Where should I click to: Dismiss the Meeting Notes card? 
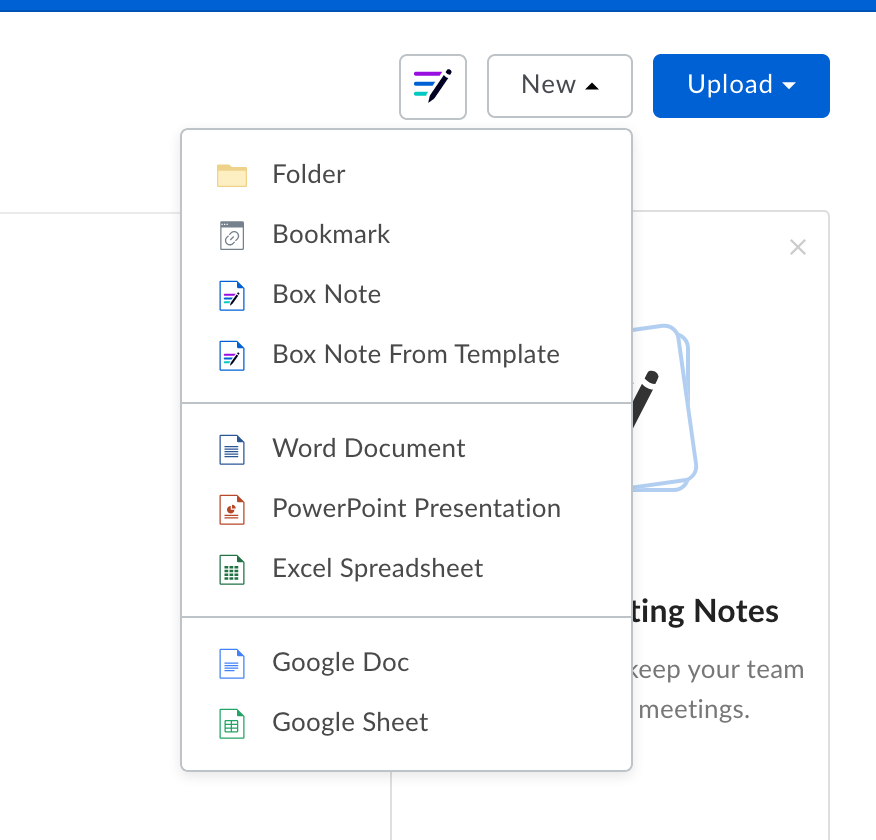pyautogui.click(x=798, y=247)
